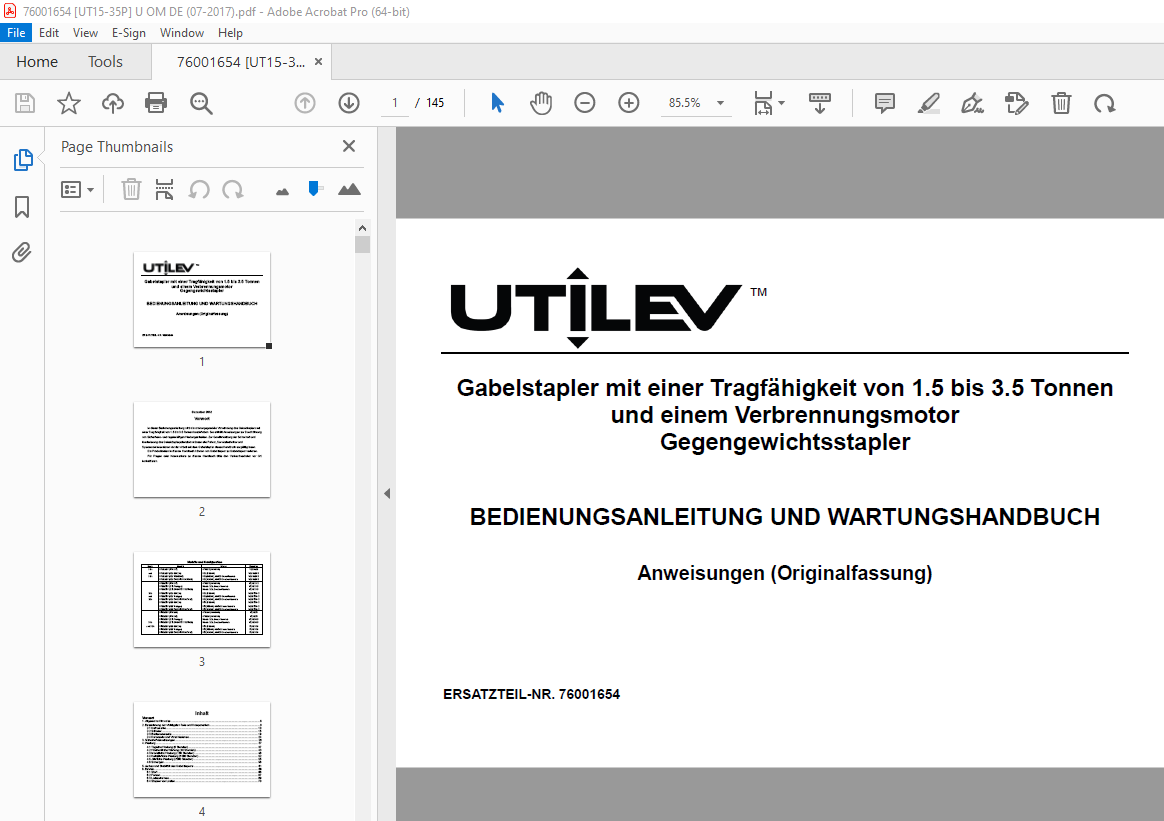Reduce thumbnail size small mountain icon
Viewport: 1164px width, 821px height.
(282, 192)
